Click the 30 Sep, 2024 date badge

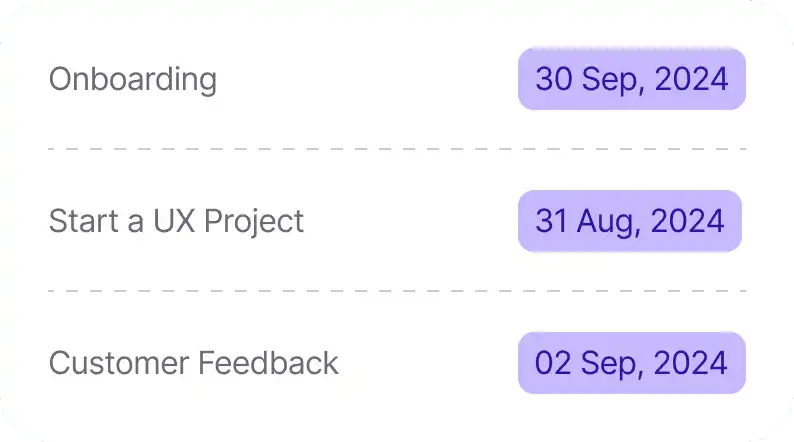(x=631, y=79)
